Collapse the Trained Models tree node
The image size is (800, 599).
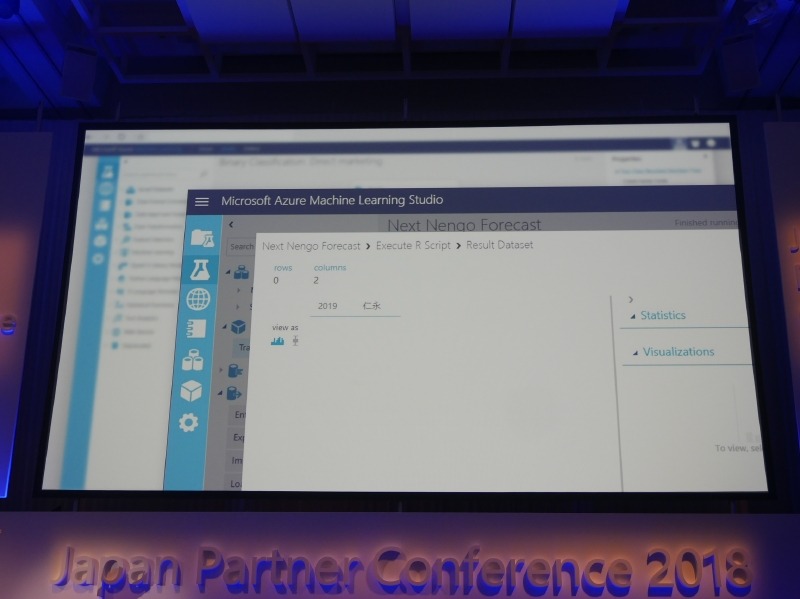click(224, 327)
